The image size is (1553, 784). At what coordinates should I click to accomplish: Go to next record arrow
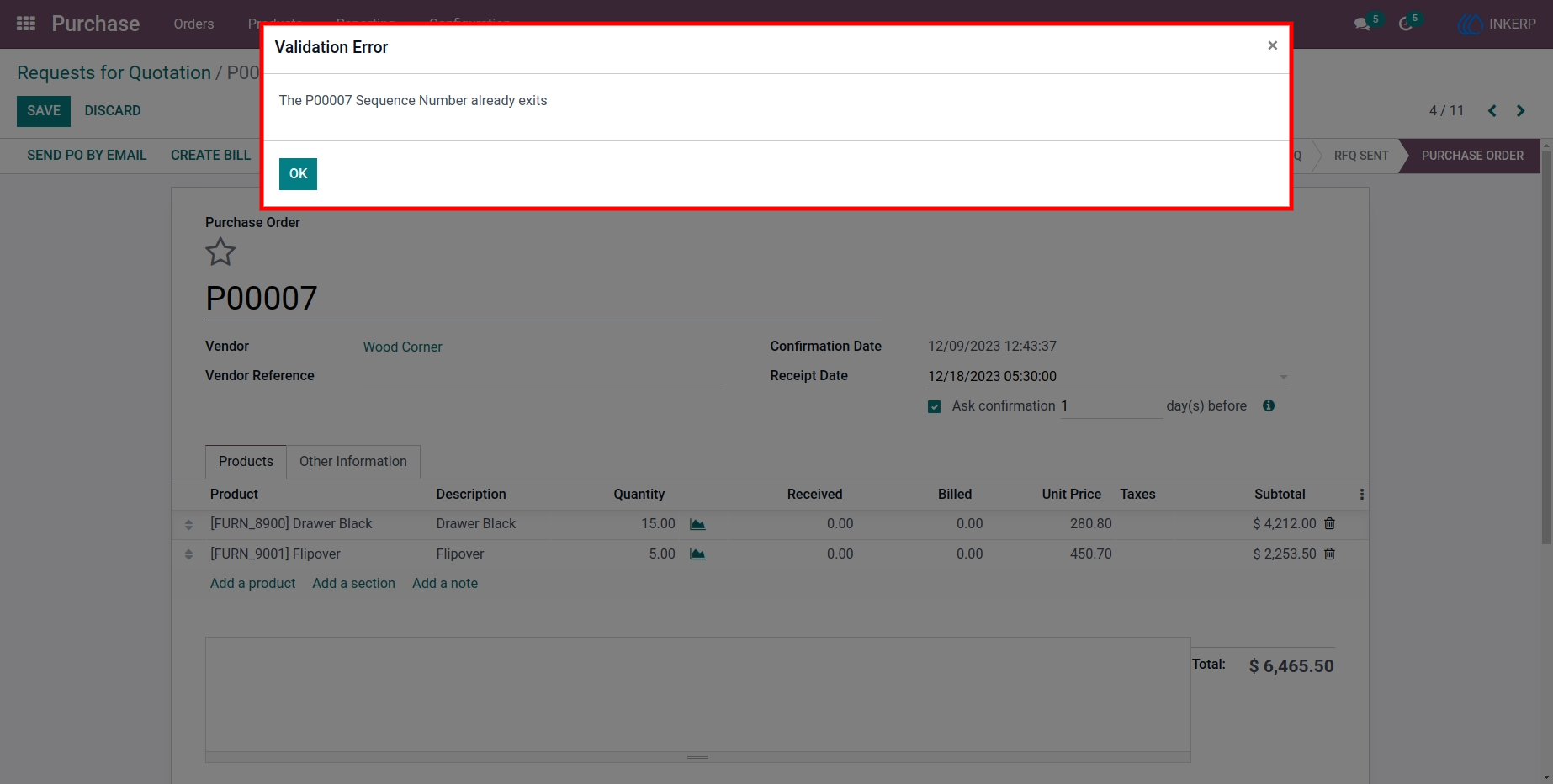coord(1520,111)
